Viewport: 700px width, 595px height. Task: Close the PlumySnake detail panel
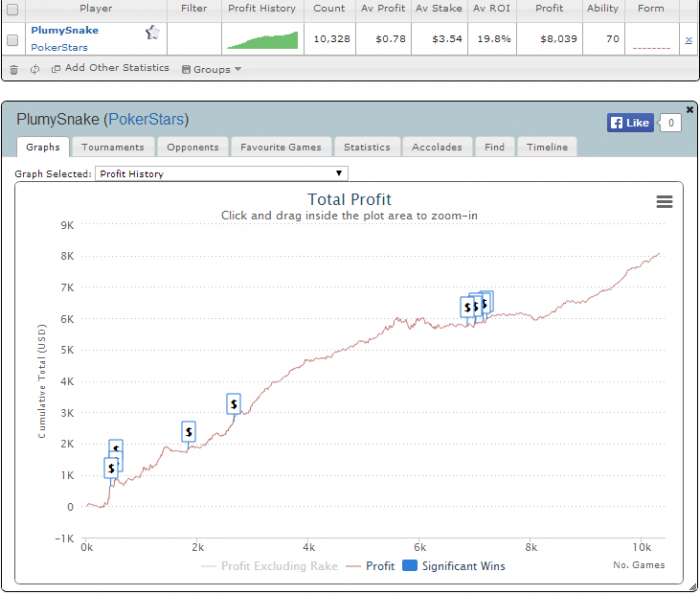pos(690,109)
